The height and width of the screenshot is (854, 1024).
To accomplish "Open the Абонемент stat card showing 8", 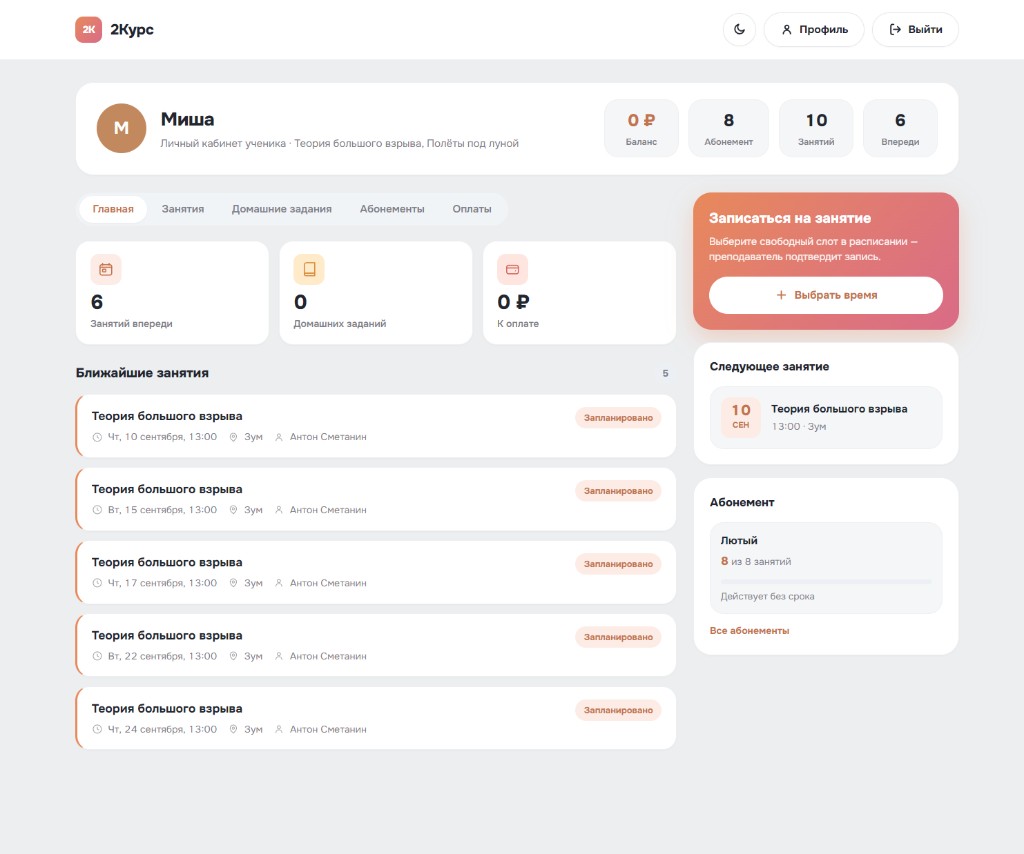I will (728, 128).
